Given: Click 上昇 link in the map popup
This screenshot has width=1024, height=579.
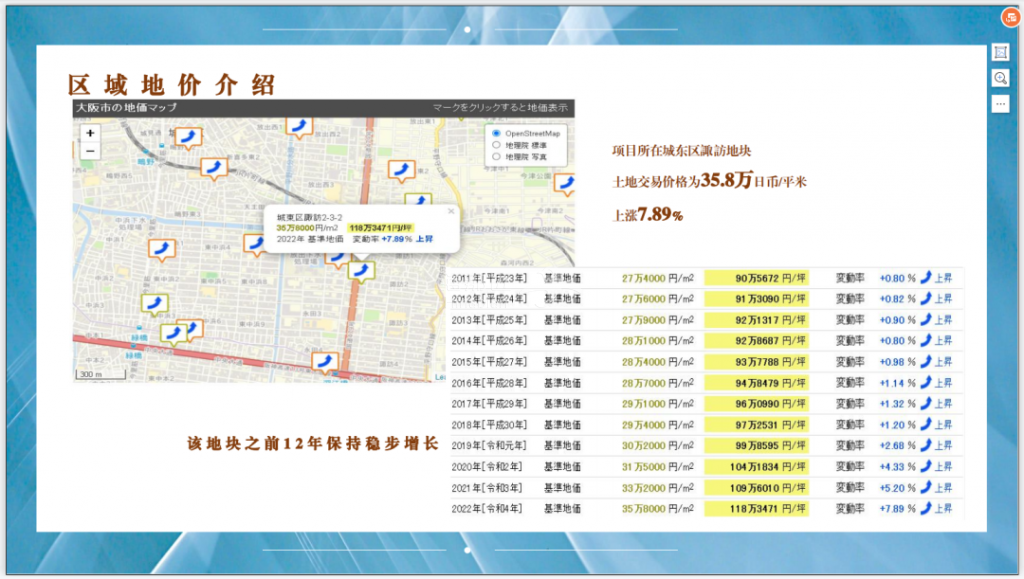Looking at the screenshot, I should tap(424, 240).
